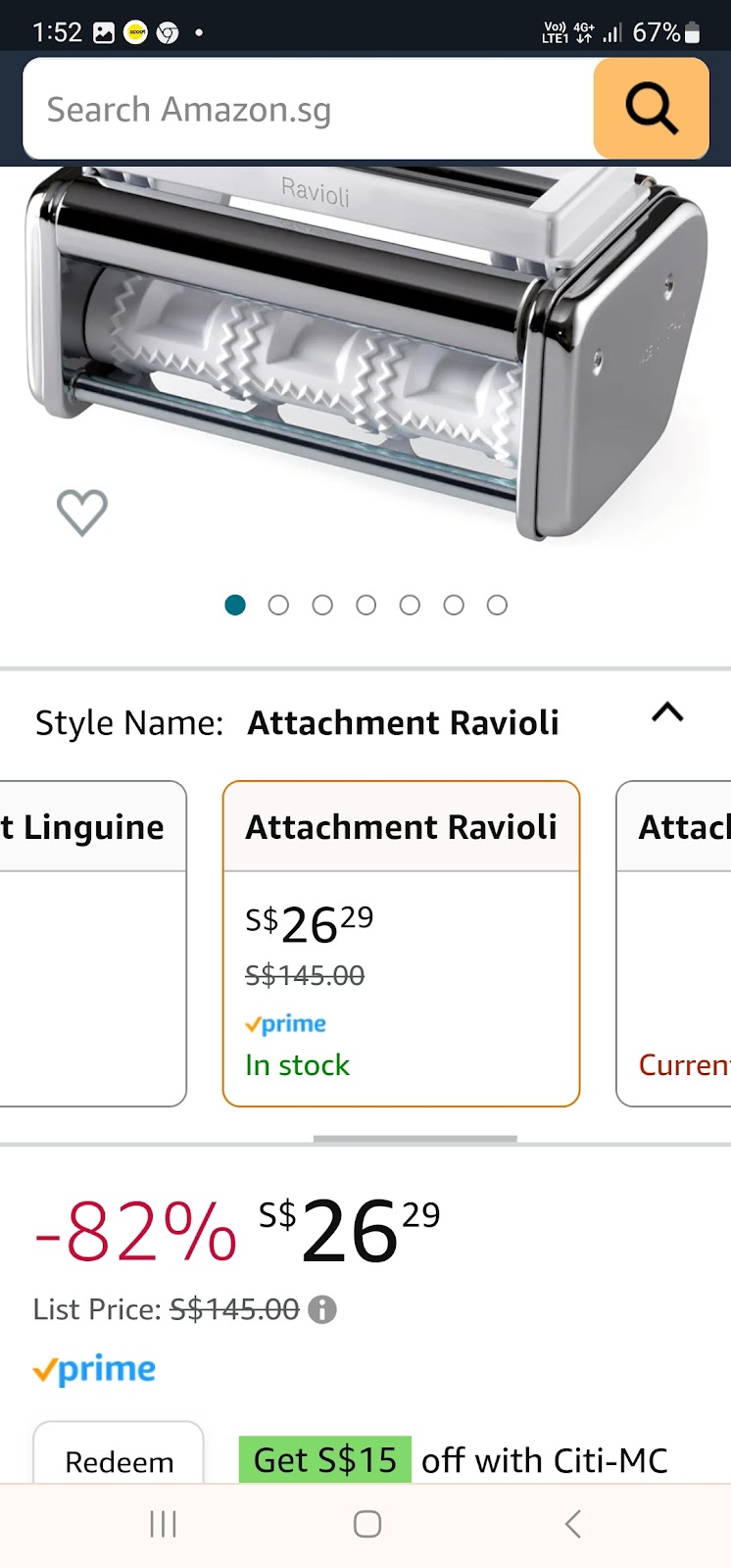Tap the Prime logo below List Price
The height and width of the screenshot is (1568, 731).
coord(94,1369)
